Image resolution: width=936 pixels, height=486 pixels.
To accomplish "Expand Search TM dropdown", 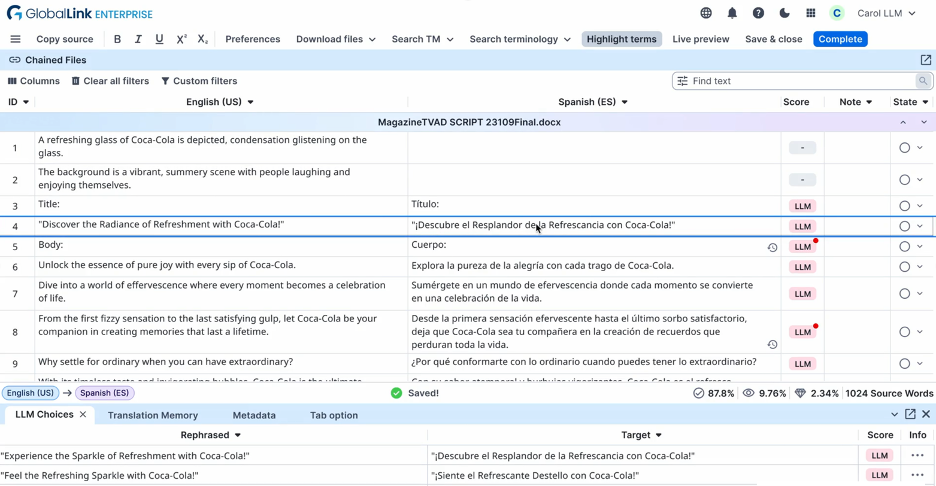I will [x=423, y=39].
